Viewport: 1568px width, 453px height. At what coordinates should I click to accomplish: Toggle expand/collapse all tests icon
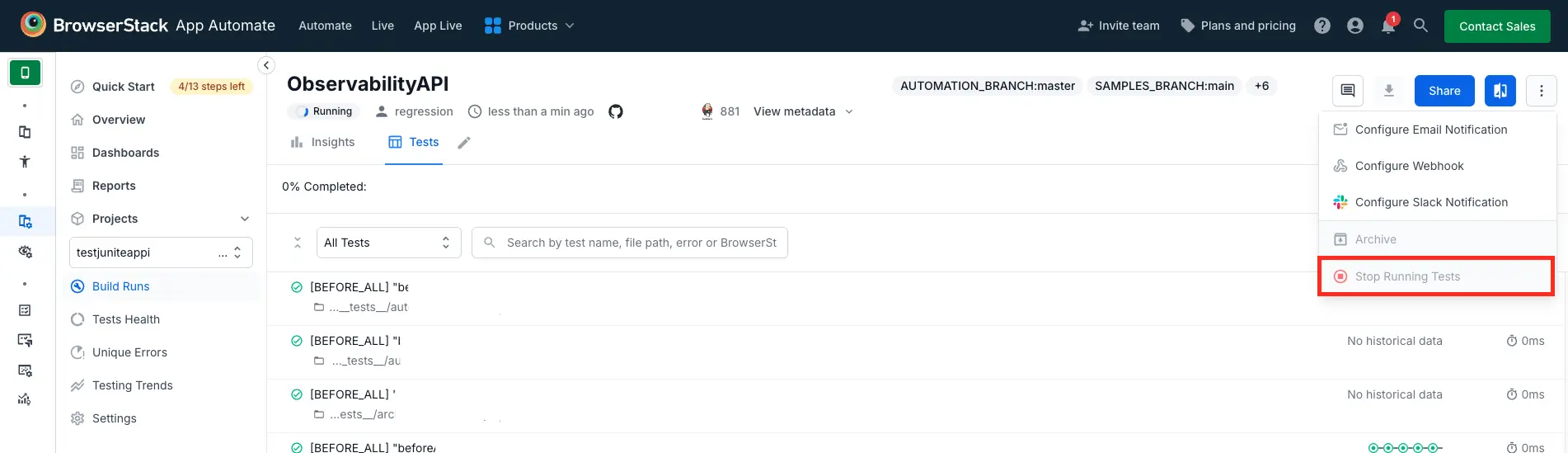(x=298, y=243)
